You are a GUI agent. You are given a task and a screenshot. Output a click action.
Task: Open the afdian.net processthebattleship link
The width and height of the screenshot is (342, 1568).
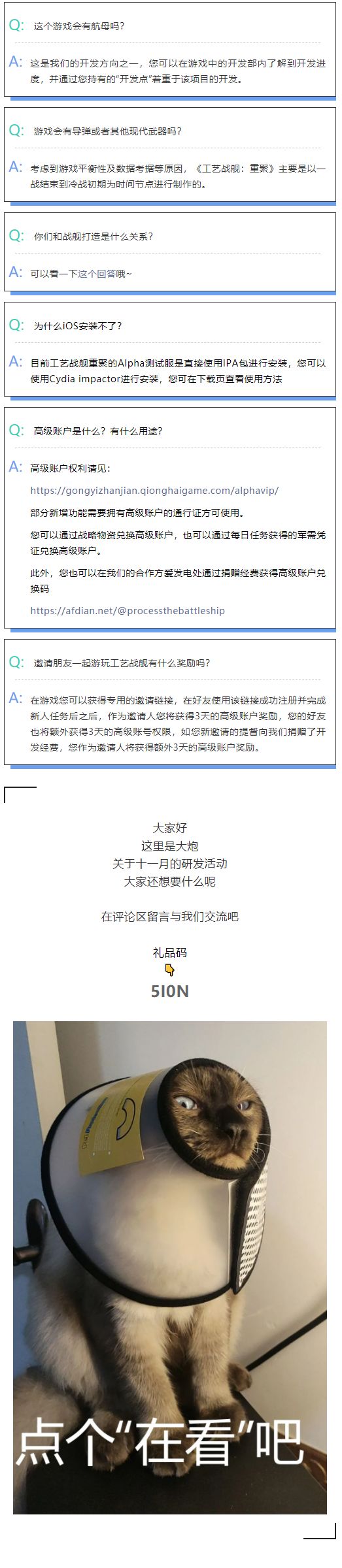(x=128, y=611)
